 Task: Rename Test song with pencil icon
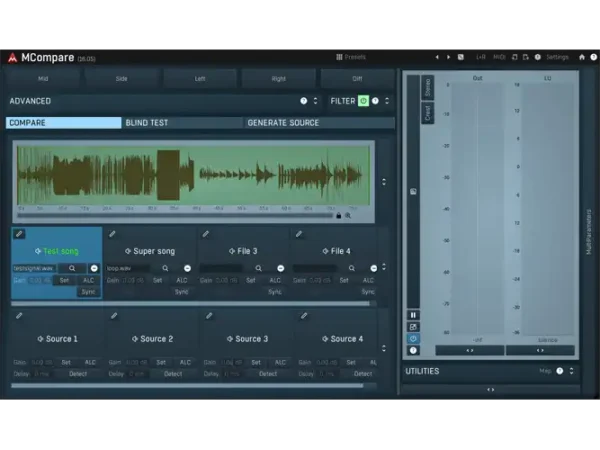[x=19, y=234]
